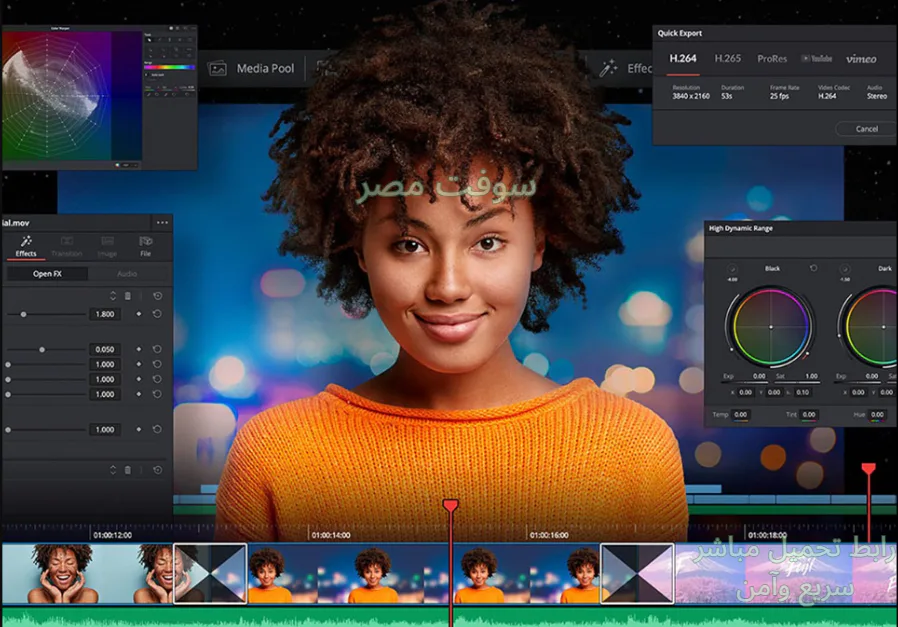Click the reset icon in the lower effect header
Image resolution: width=898 pixels, height=627 pixels.
(157, 470)
